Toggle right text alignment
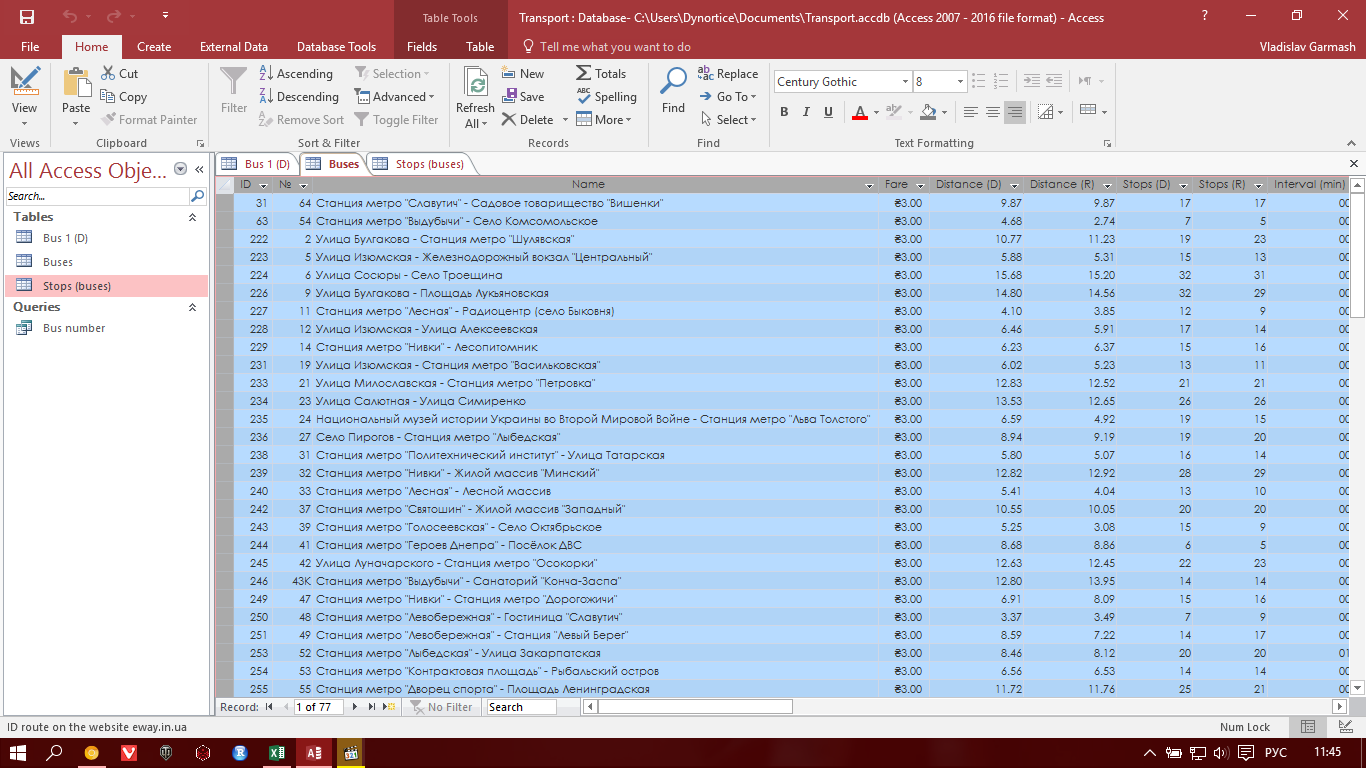 (x=1015, y=112)
